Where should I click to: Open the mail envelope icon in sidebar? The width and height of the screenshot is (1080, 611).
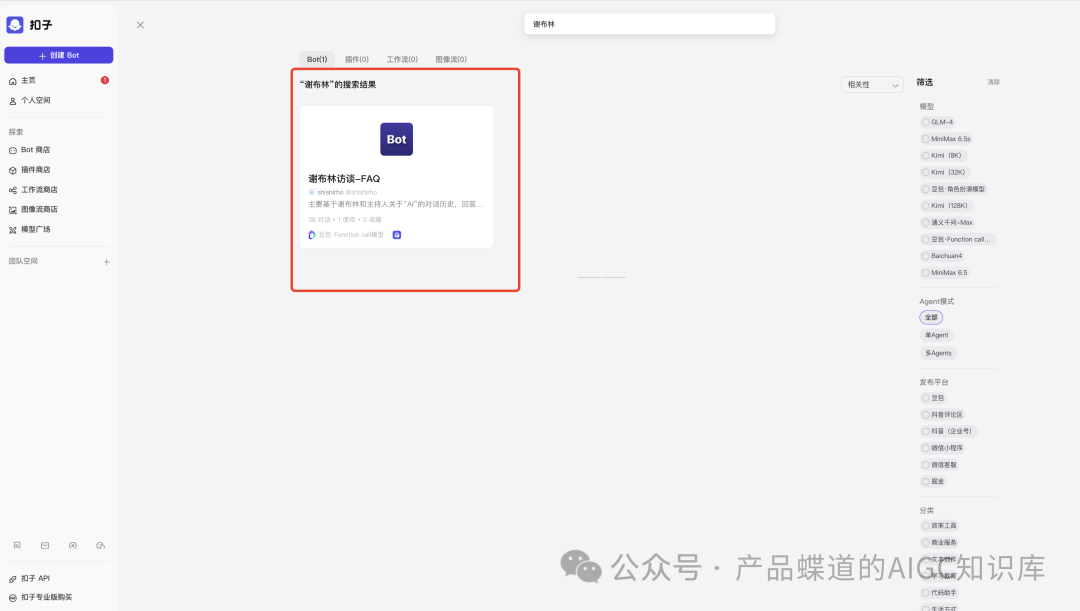tap(45, 546)
